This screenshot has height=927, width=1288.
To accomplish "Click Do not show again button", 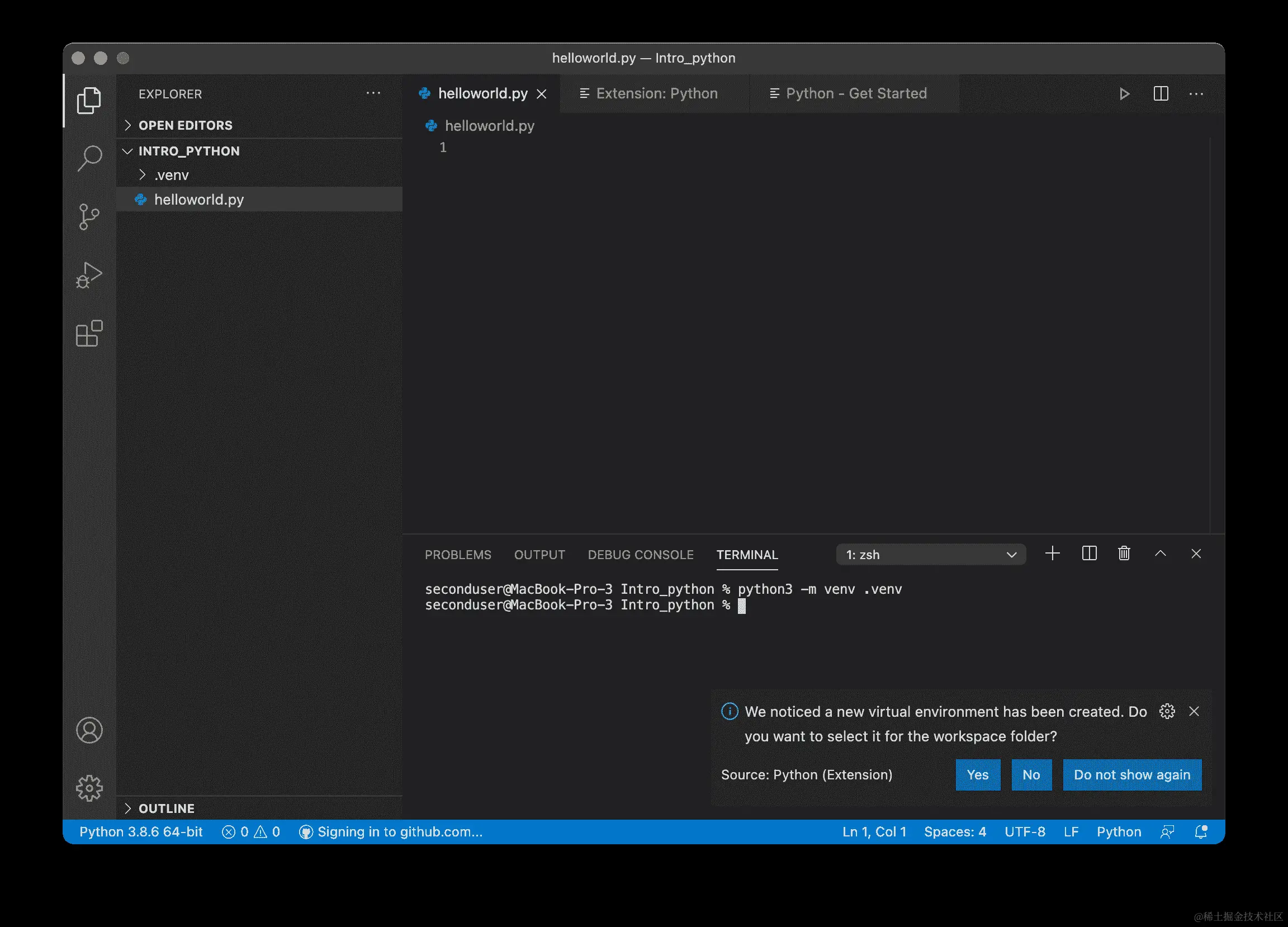I will point(1131,775).
